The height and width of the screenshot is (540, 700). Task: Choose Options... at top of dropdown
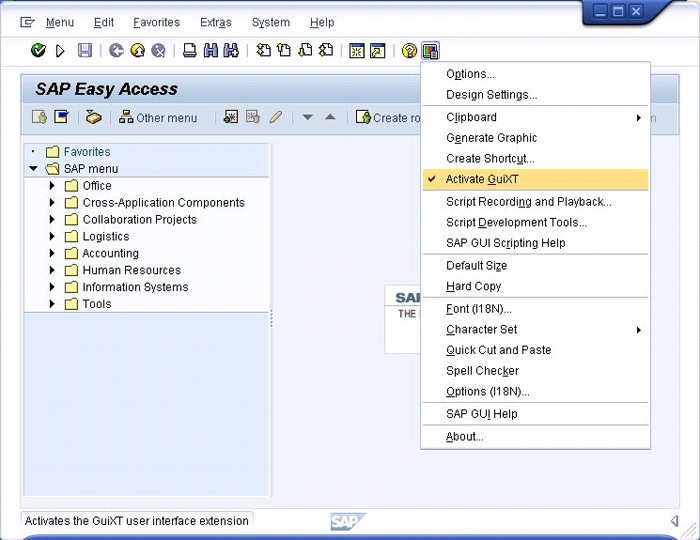pos(535,74)
